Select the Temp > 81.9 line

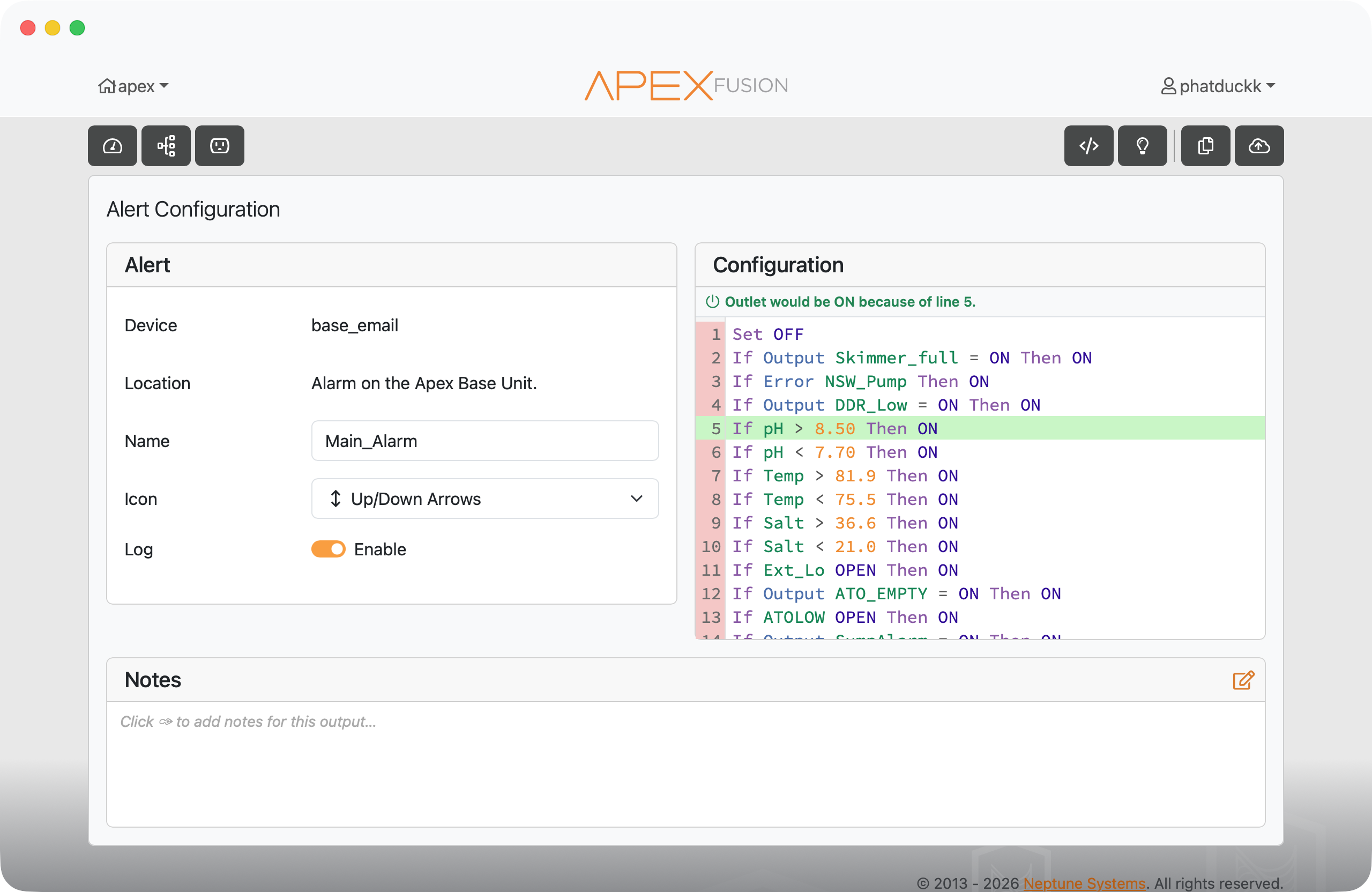[980, 475]
